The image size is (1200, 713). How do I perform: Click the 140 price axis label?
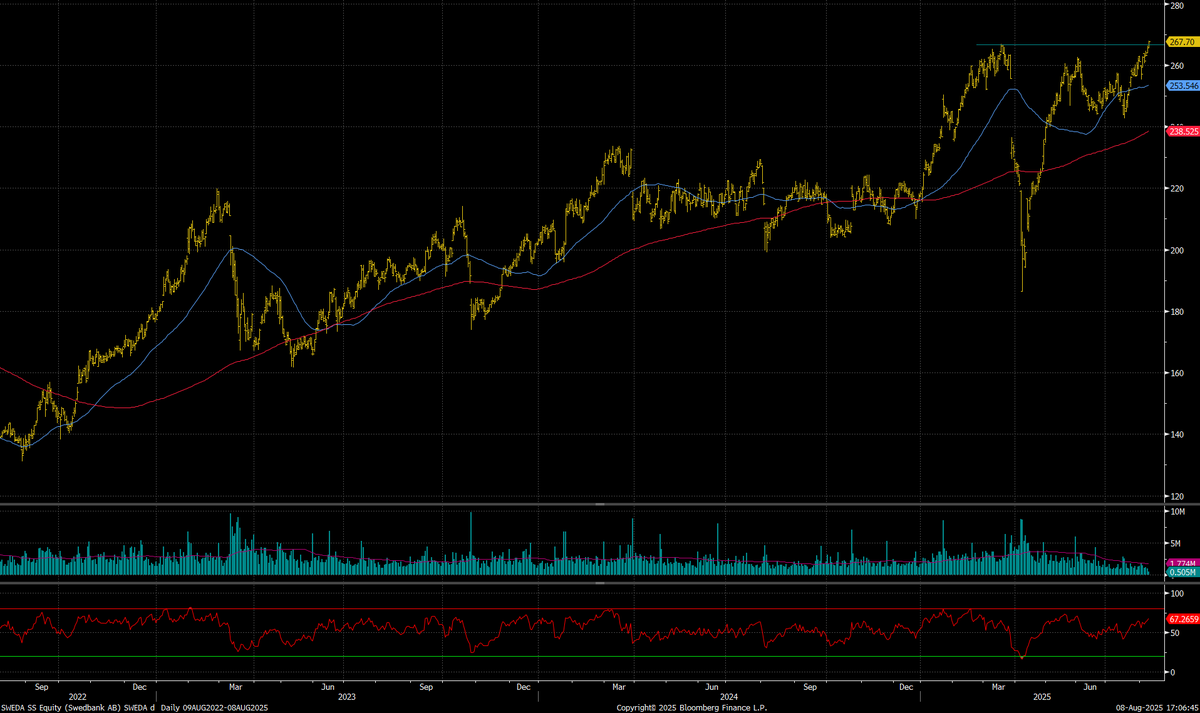pos(1177,435)
